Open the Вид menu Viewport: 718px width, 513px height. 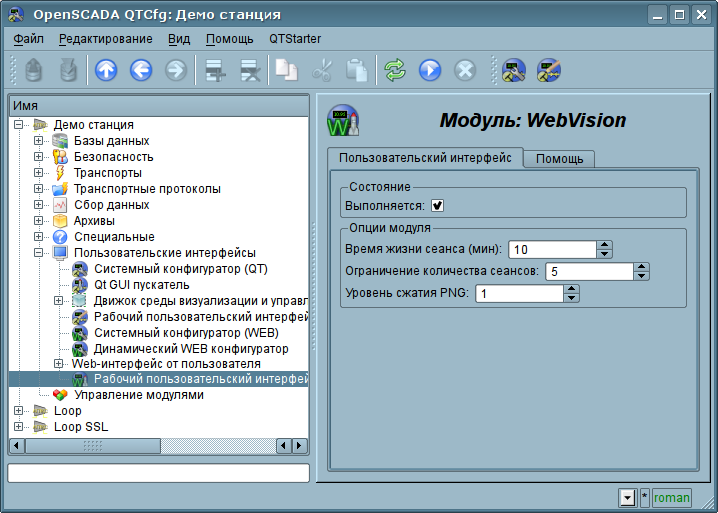[x=179, y=39]
